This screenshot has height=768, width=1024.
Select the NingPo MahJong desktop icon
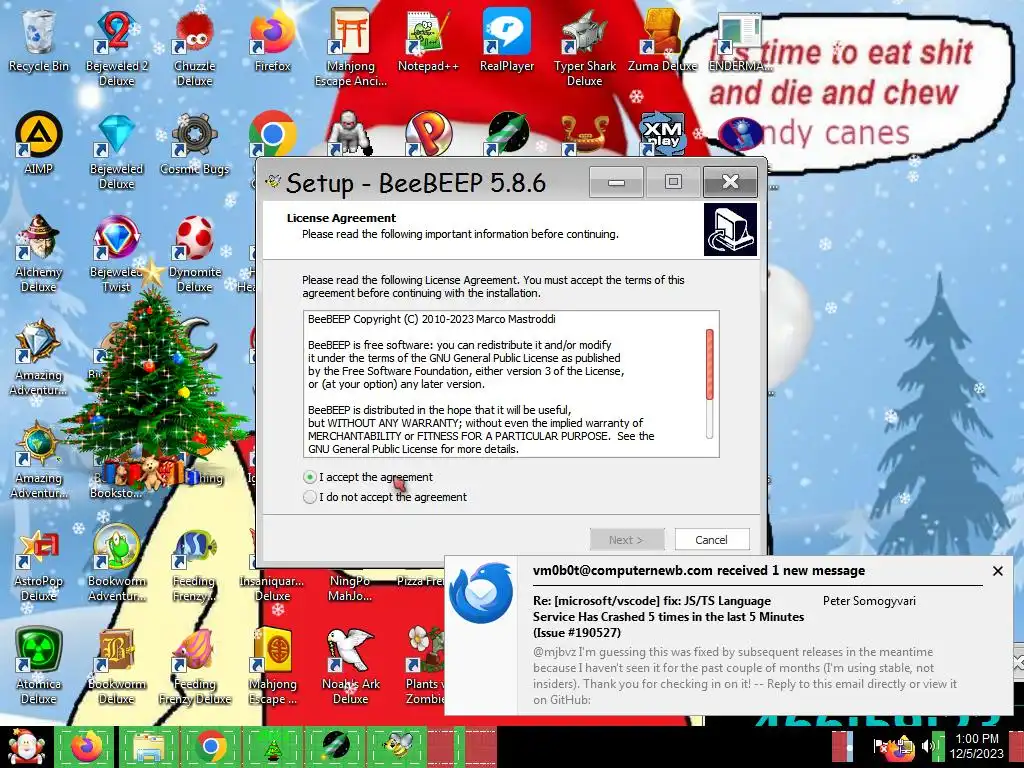(350, 588)
